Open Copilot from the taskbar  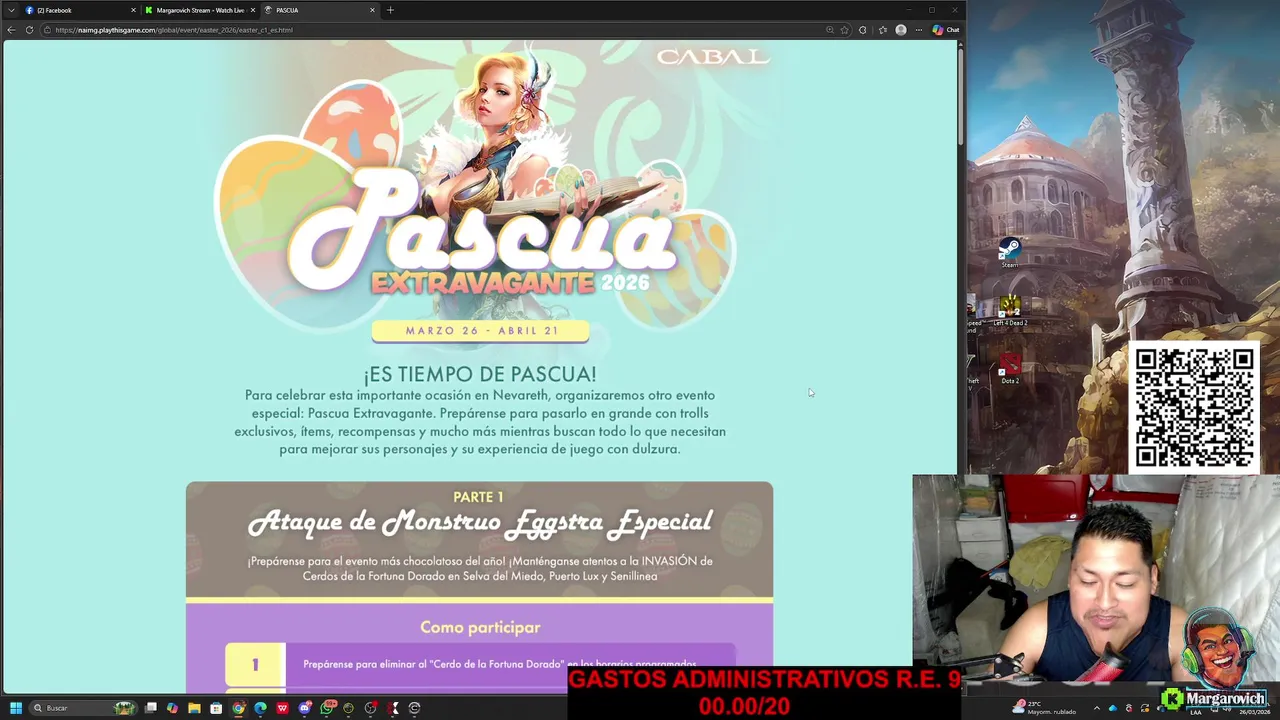173,708
